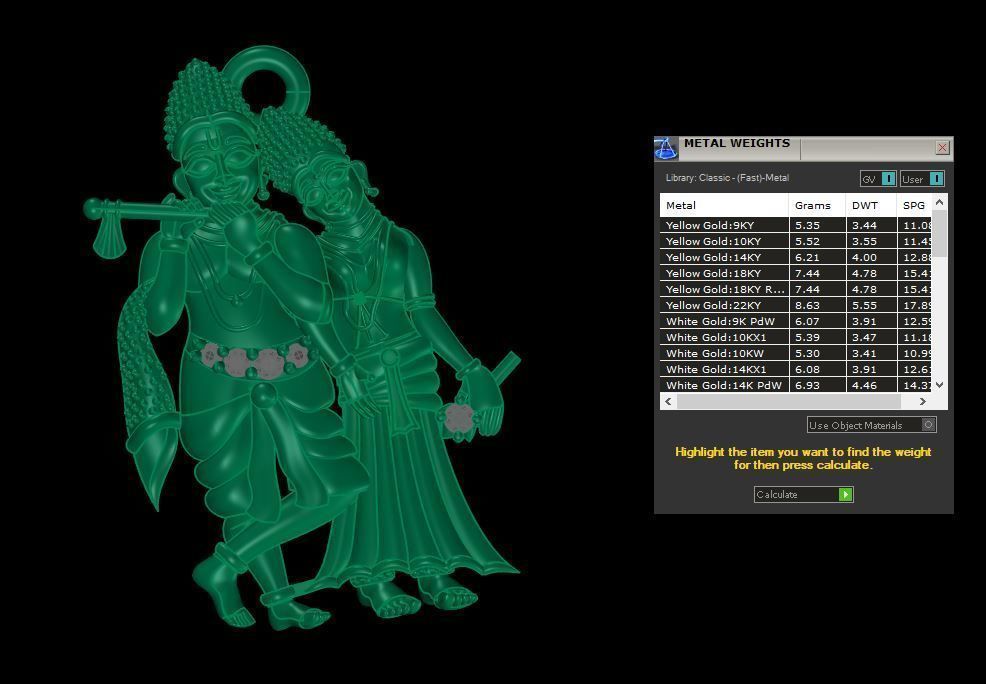Viewport: 986px width, 684px height.
Task: Click the horizontal scrollbar thumb
Action: pos(789,401)
